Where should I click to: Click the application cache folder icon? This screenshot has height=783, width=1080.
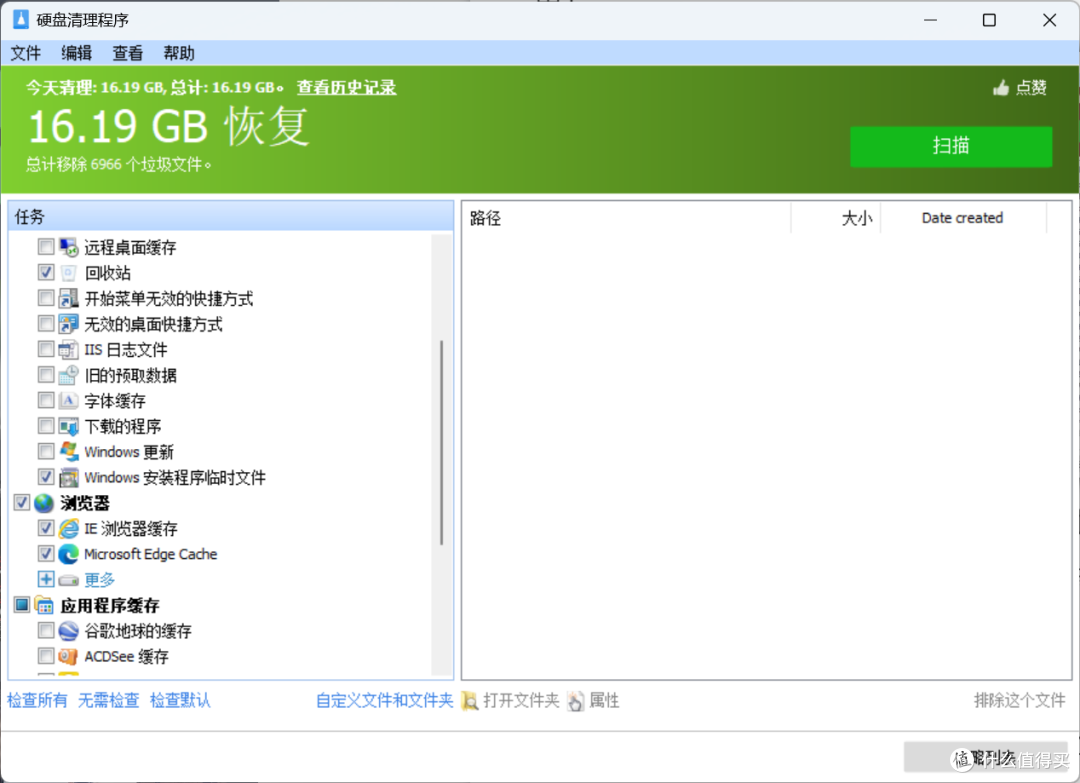[44, 605]
